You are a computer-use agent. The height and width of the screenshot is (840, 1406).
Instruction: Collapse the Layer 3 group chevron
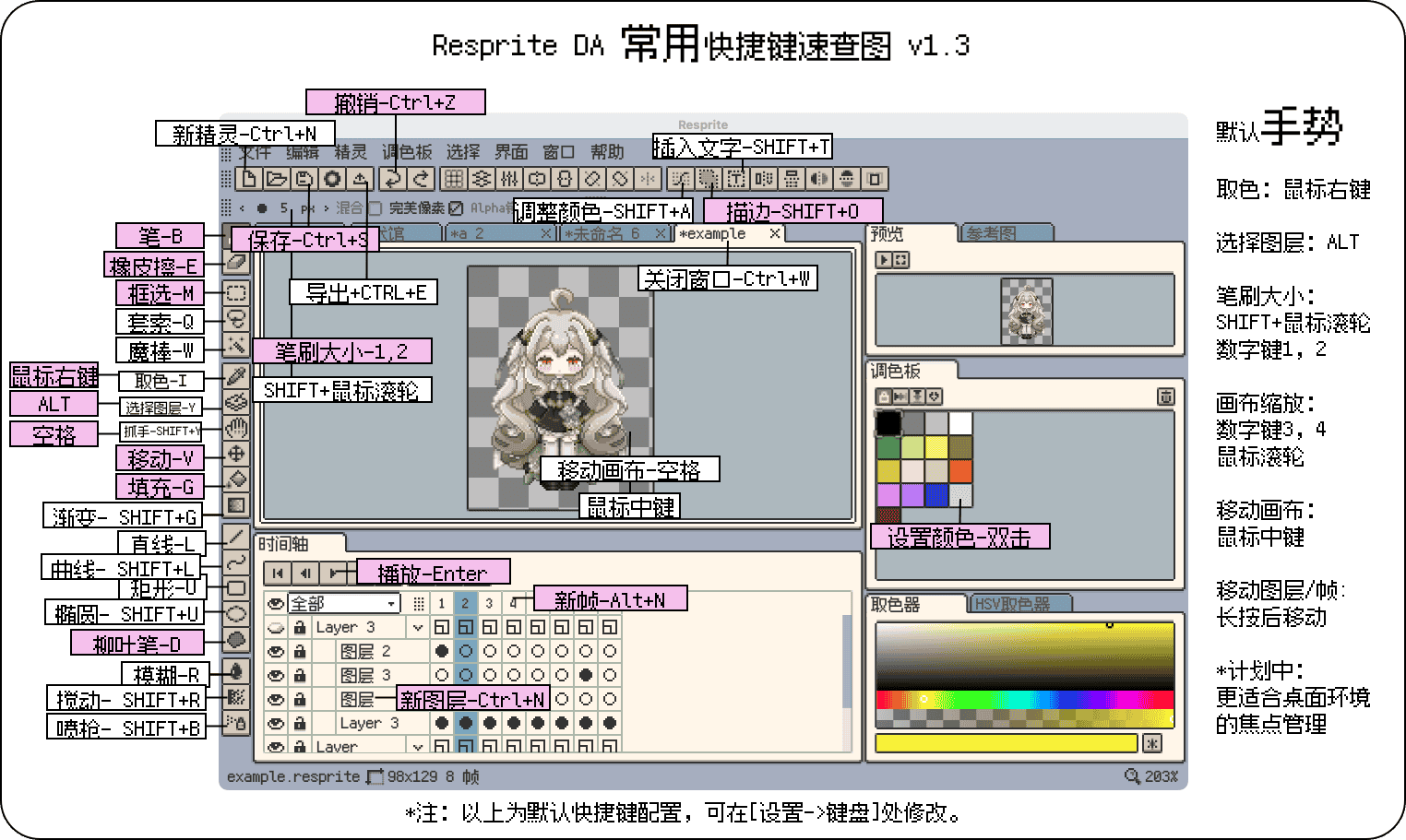(419, 627)
